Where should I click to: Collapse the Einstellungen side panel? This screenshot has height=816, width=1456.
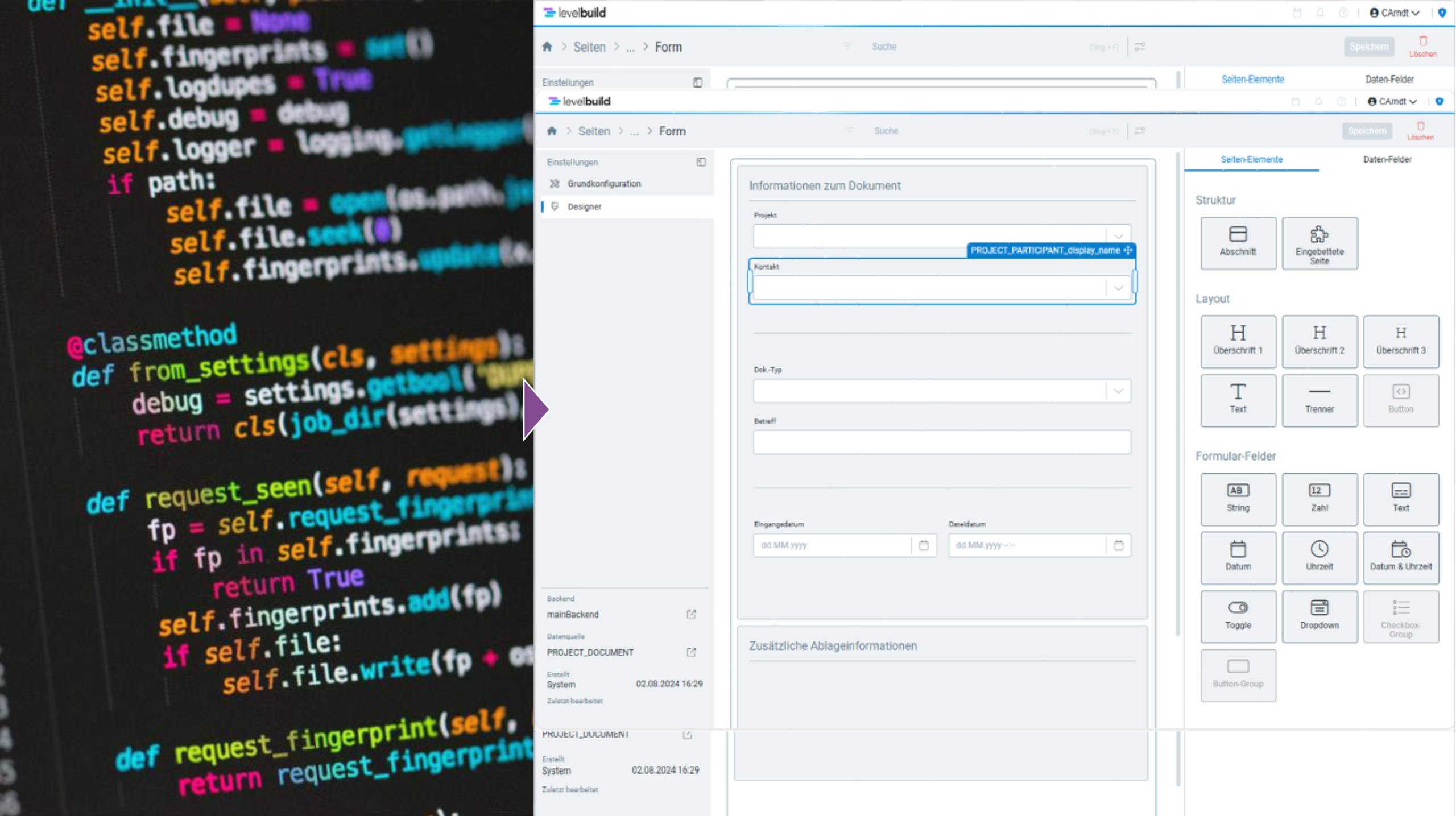tap(701, 162)
